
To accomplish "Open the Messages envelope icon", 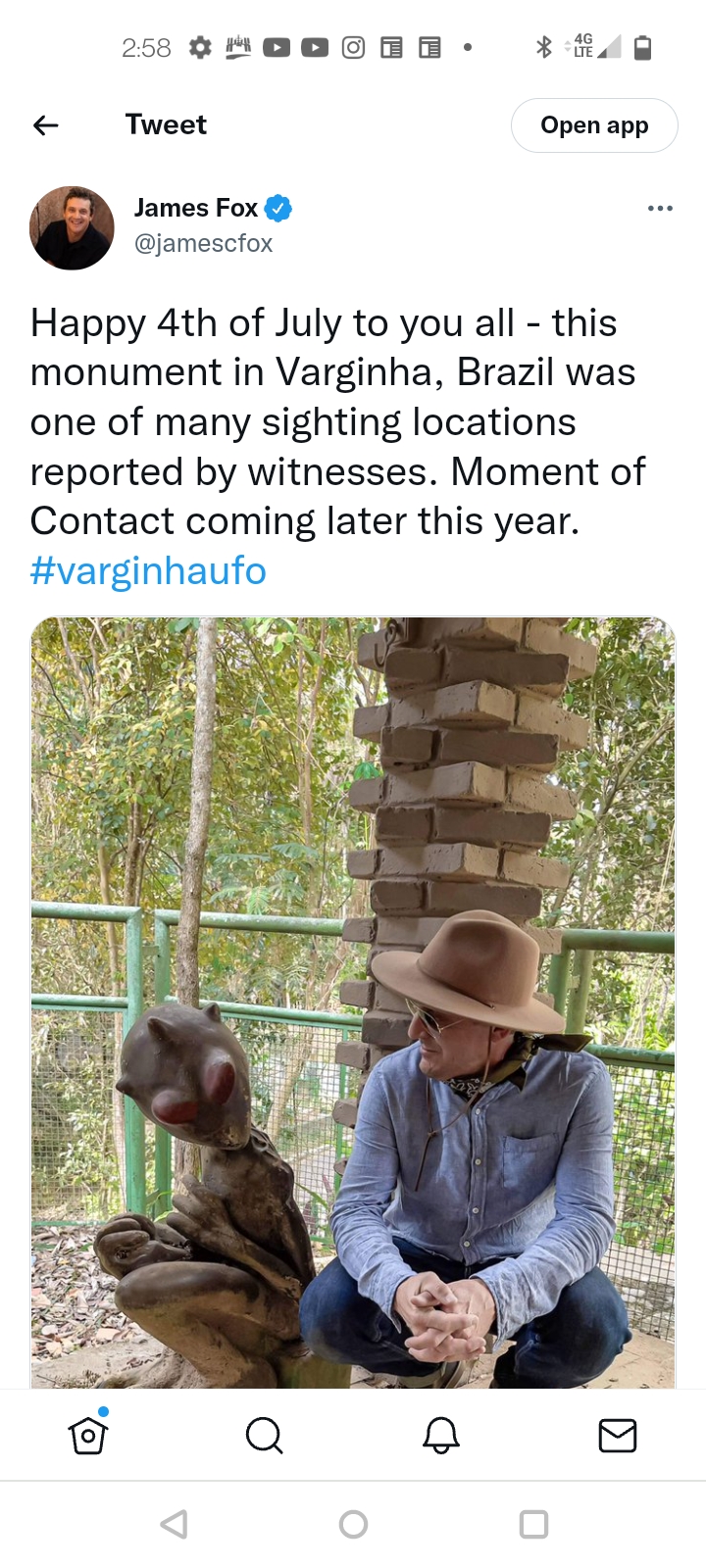I will point(618,1436).
